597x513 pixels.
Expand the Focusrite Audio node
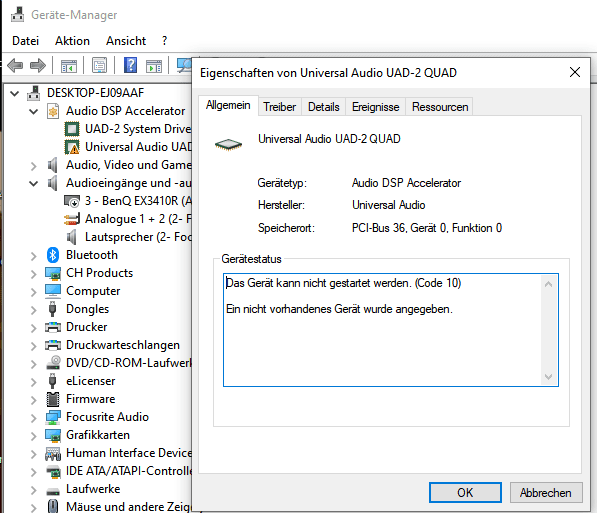click(x=34, y=418)
